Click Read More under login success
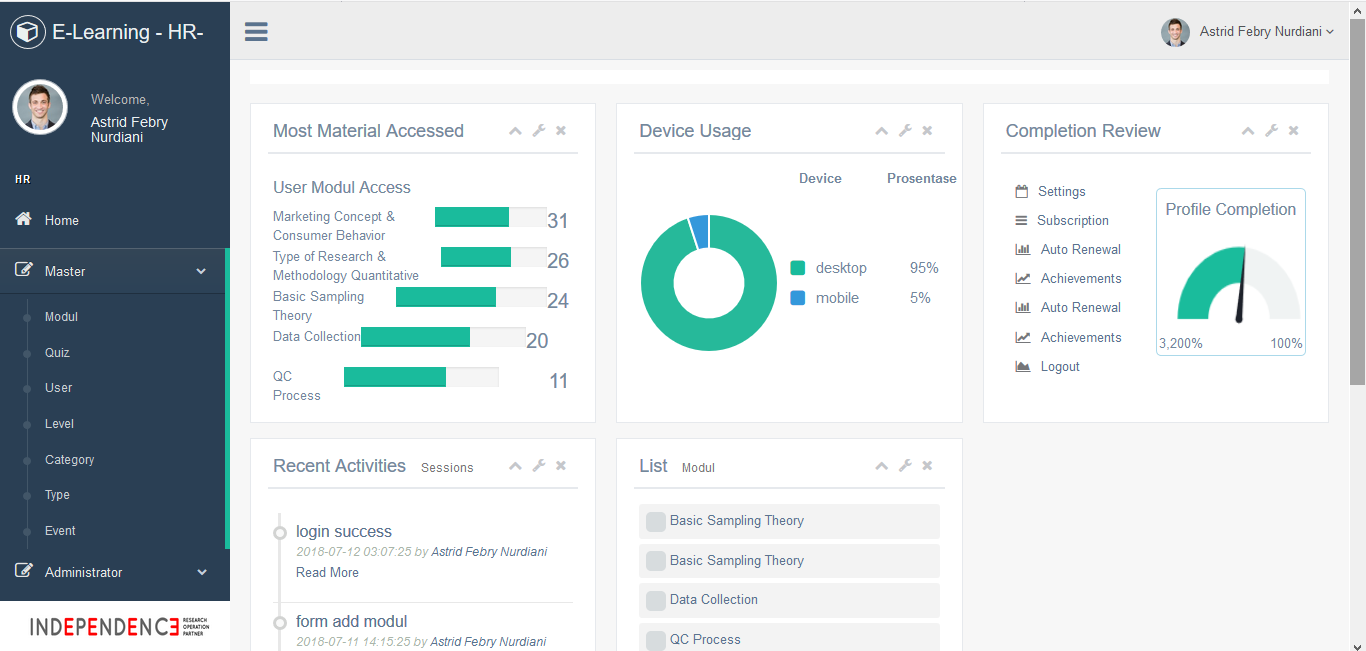1366x651 pixels. click(327, 573)
